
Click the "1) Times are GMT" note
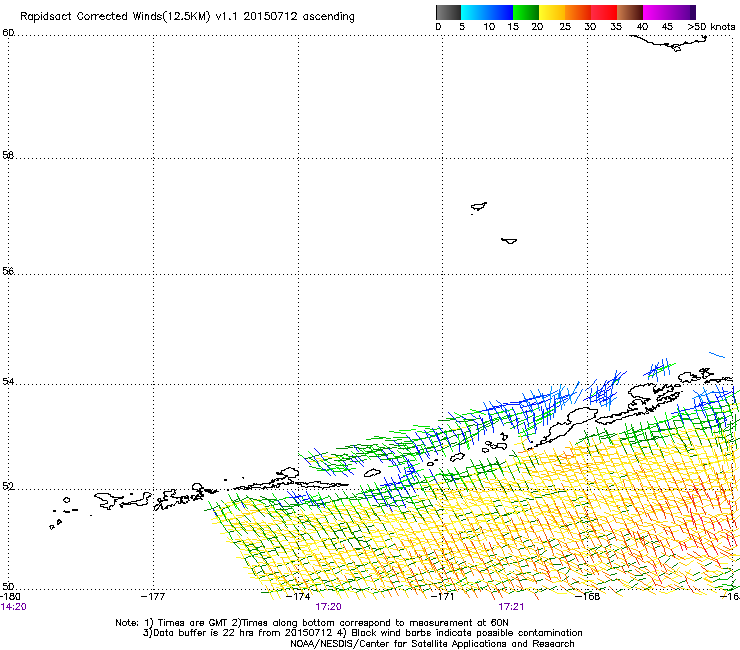(187, 623)
